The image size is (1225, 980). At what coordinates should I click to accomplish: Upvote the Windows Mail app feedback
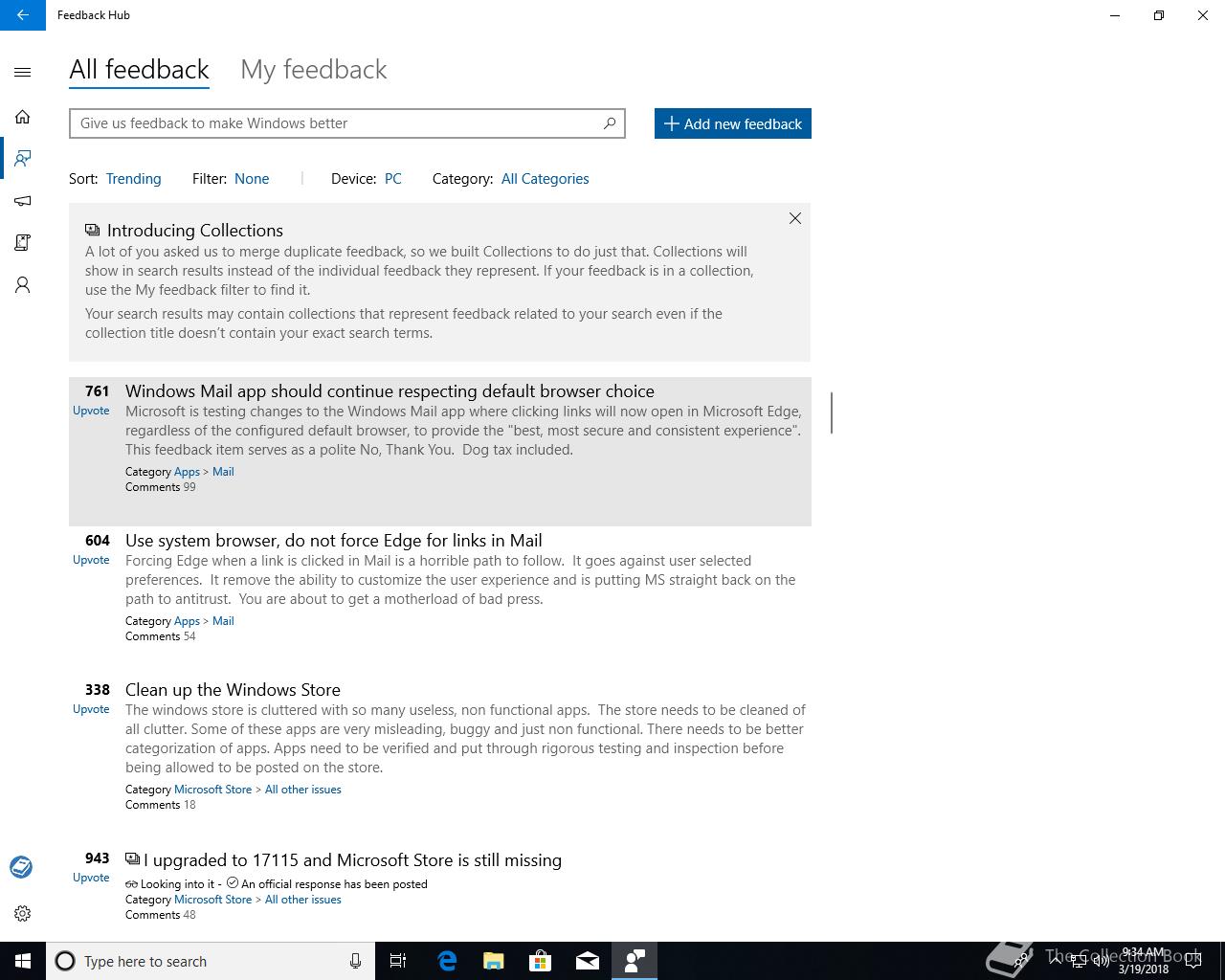click(91, 411)
